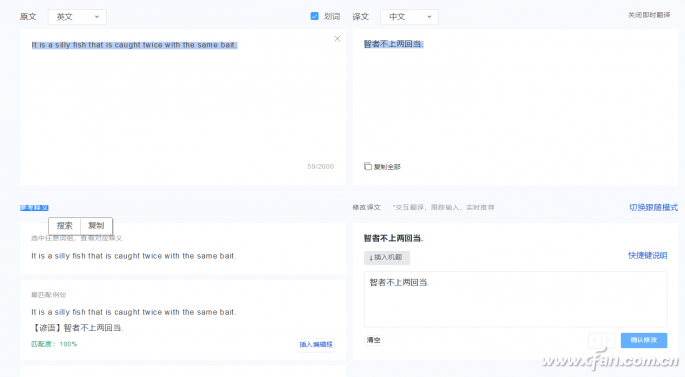Click the 清空 button
Viewport: 685px width, 377px height.
pyautogui.click(x=374, y=340)
